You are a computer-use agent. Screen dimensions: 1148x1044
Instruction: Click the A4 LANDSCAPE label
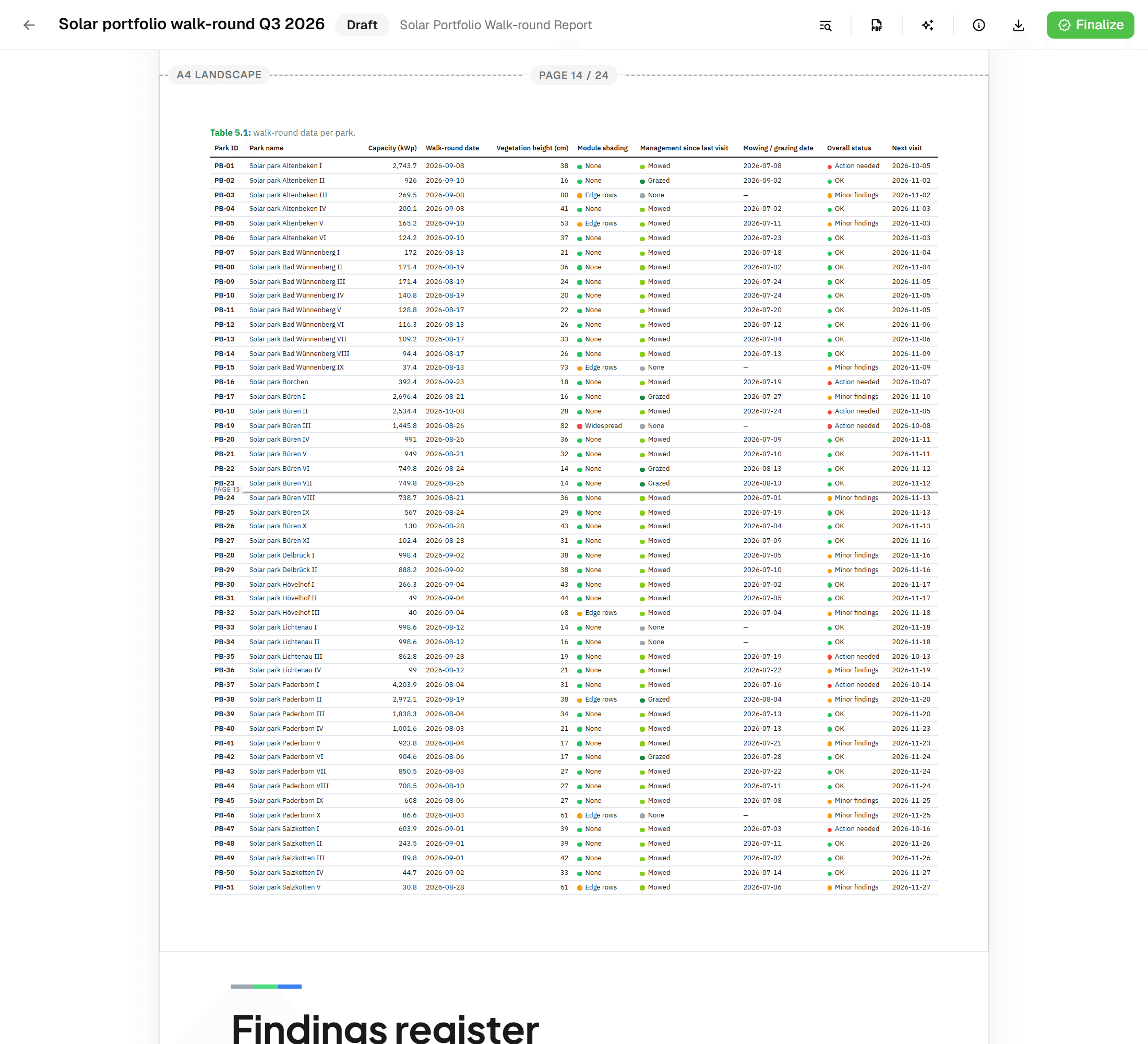tap(219, 75)
